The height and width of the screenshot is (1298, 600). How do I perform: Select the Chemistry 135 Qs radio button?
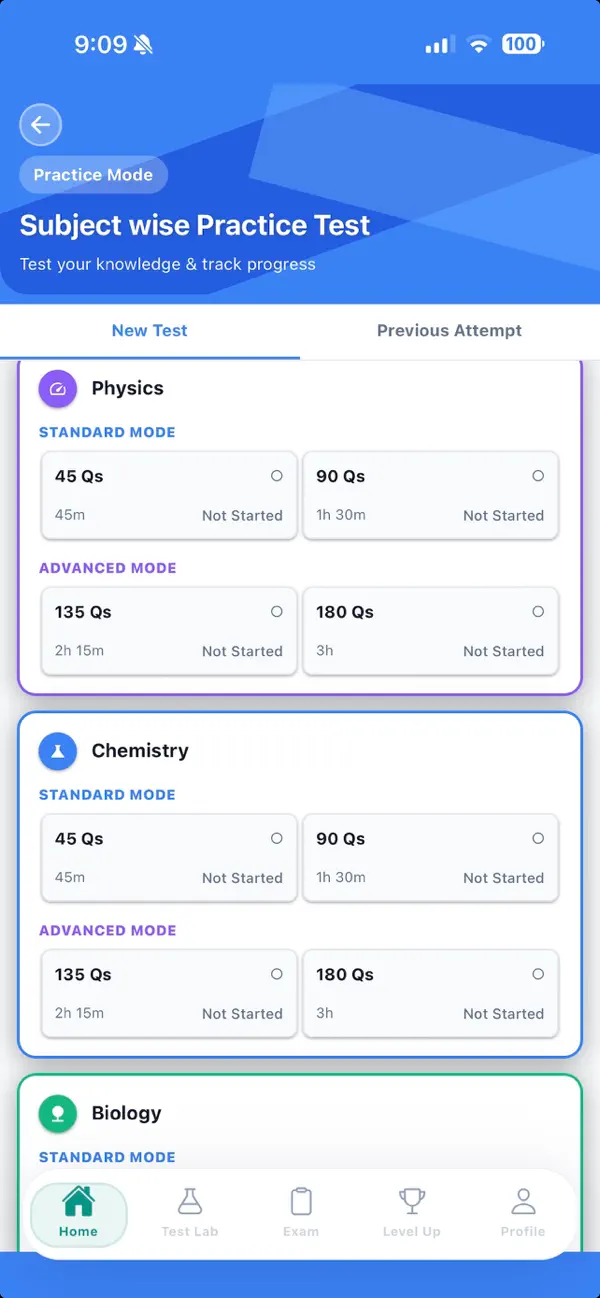coord(276,973)
